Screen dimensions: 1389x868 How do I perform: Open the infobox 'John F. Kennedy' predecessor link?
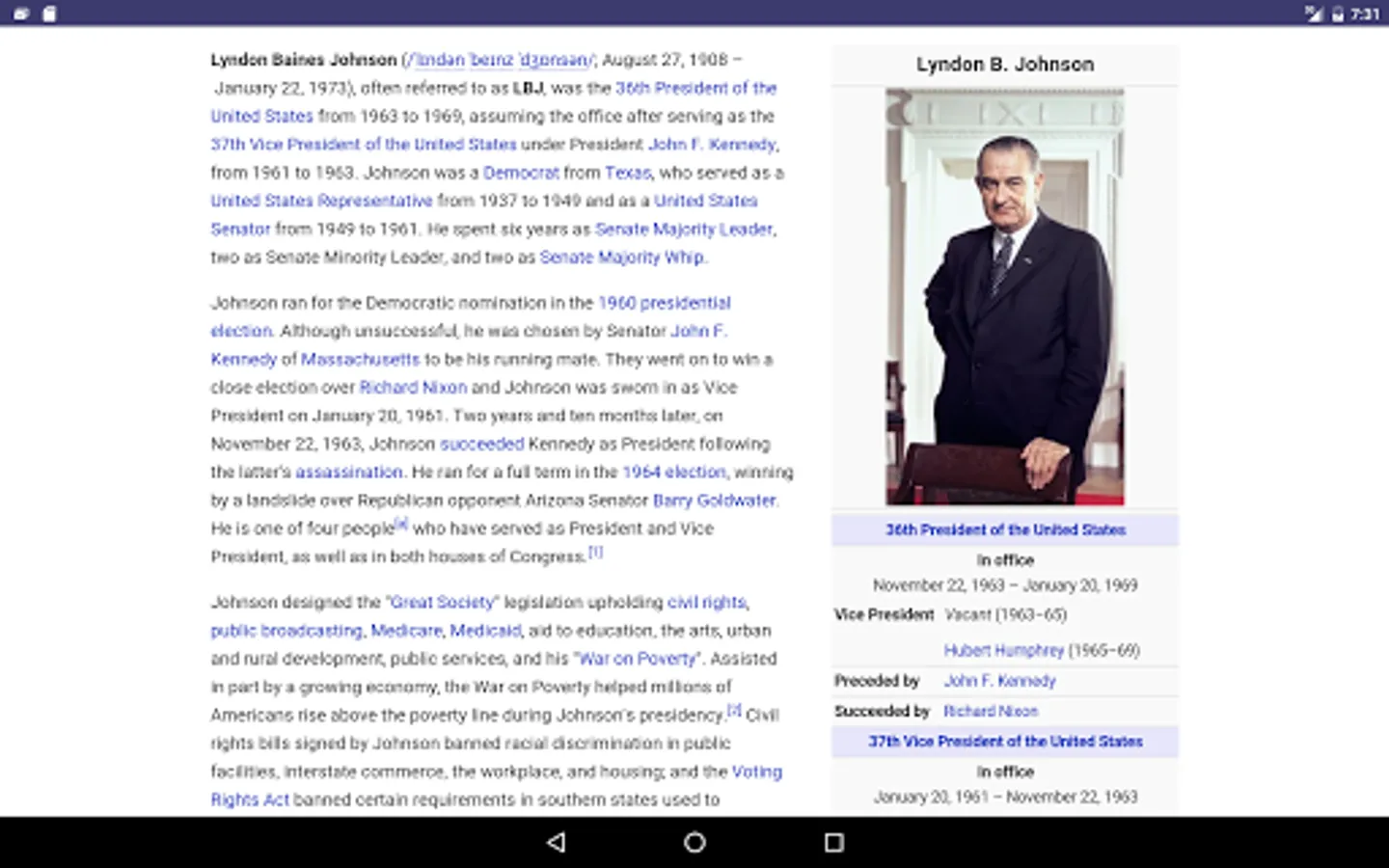point(999,681)
